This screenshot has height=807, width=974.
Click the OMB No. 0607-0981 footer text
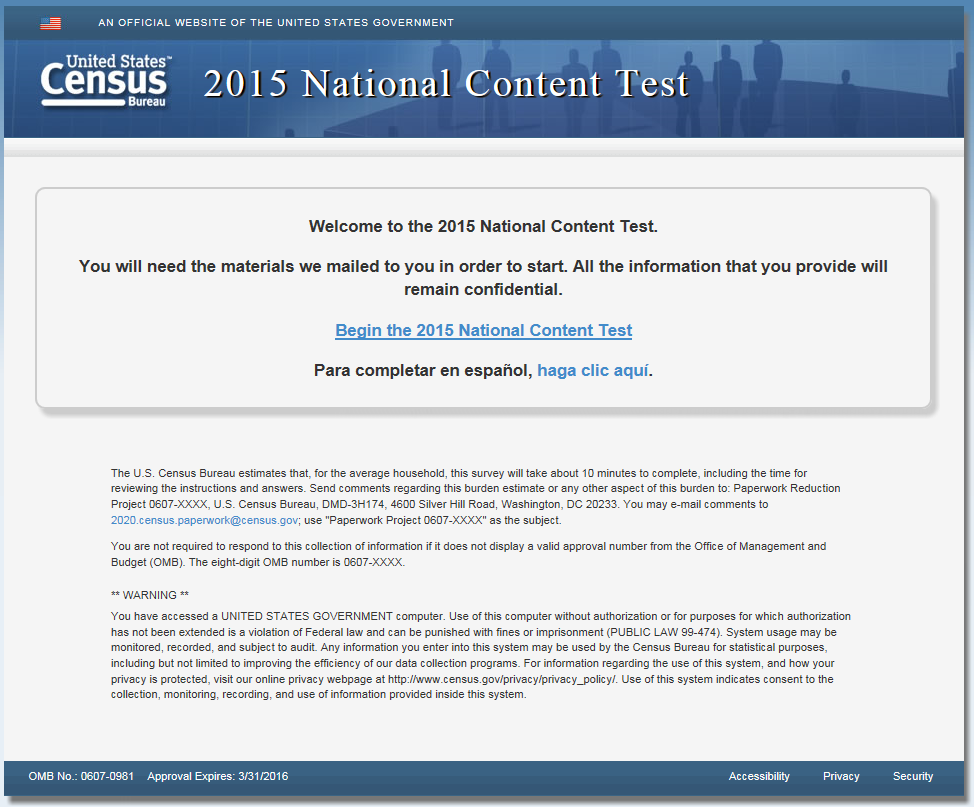(x=82, y=777)
